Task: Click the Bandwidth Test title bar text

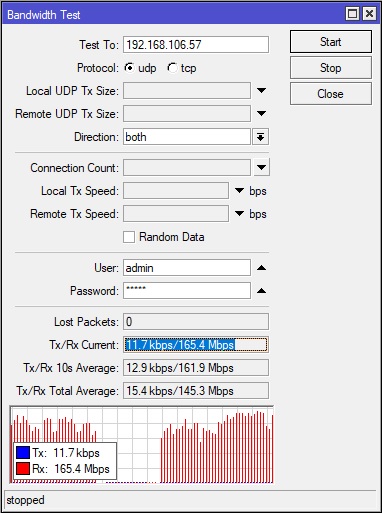Action: 44,15
